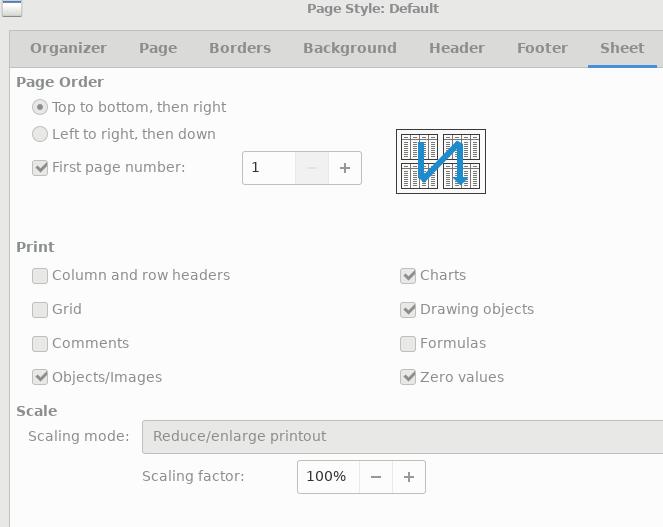Open the Scaling mode dropdown
663x527 pixels.
pyautogui.click(x=402, y=437)
